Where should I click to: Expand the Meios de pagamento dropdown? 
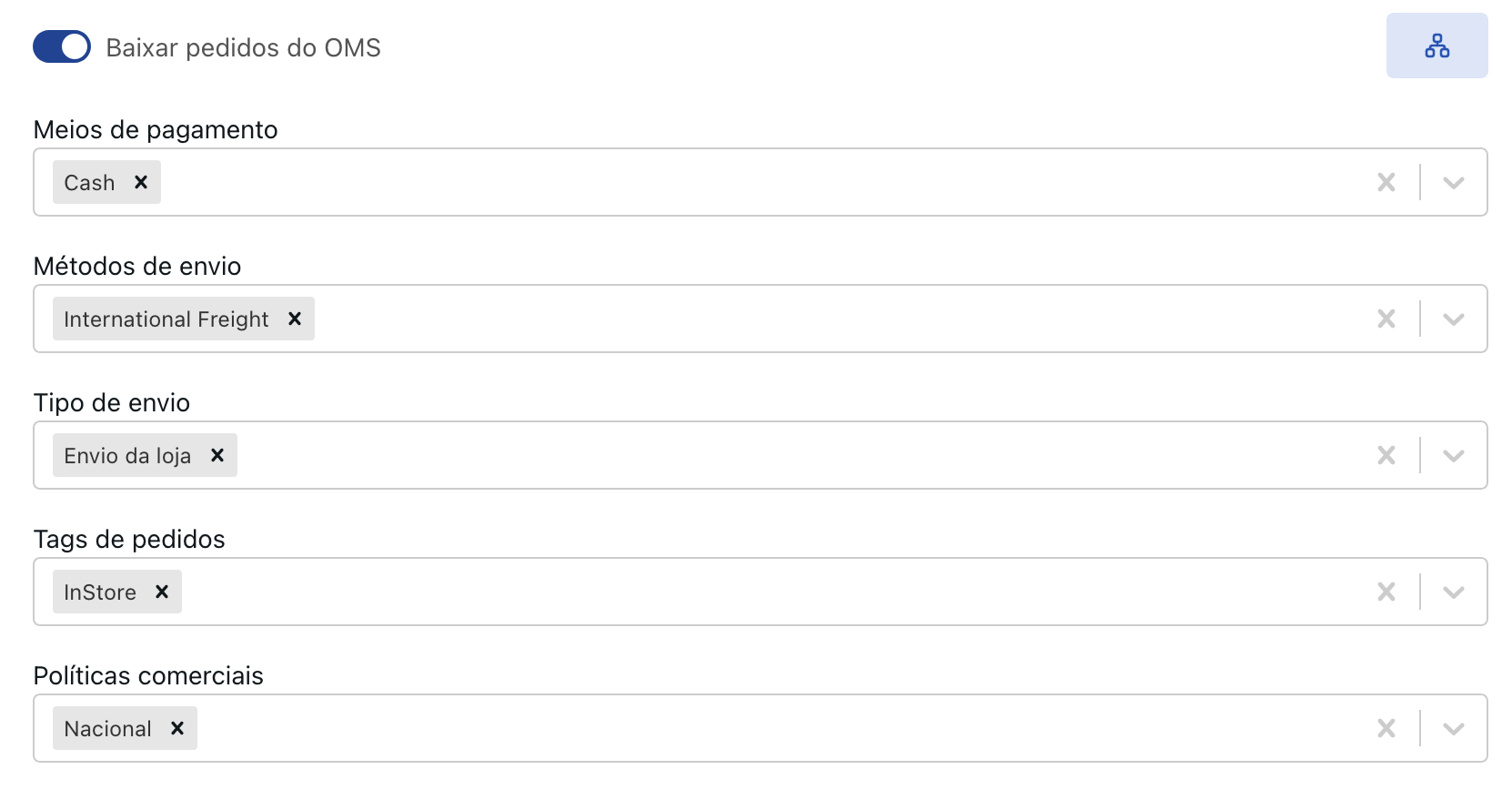tap(1454, 182)
